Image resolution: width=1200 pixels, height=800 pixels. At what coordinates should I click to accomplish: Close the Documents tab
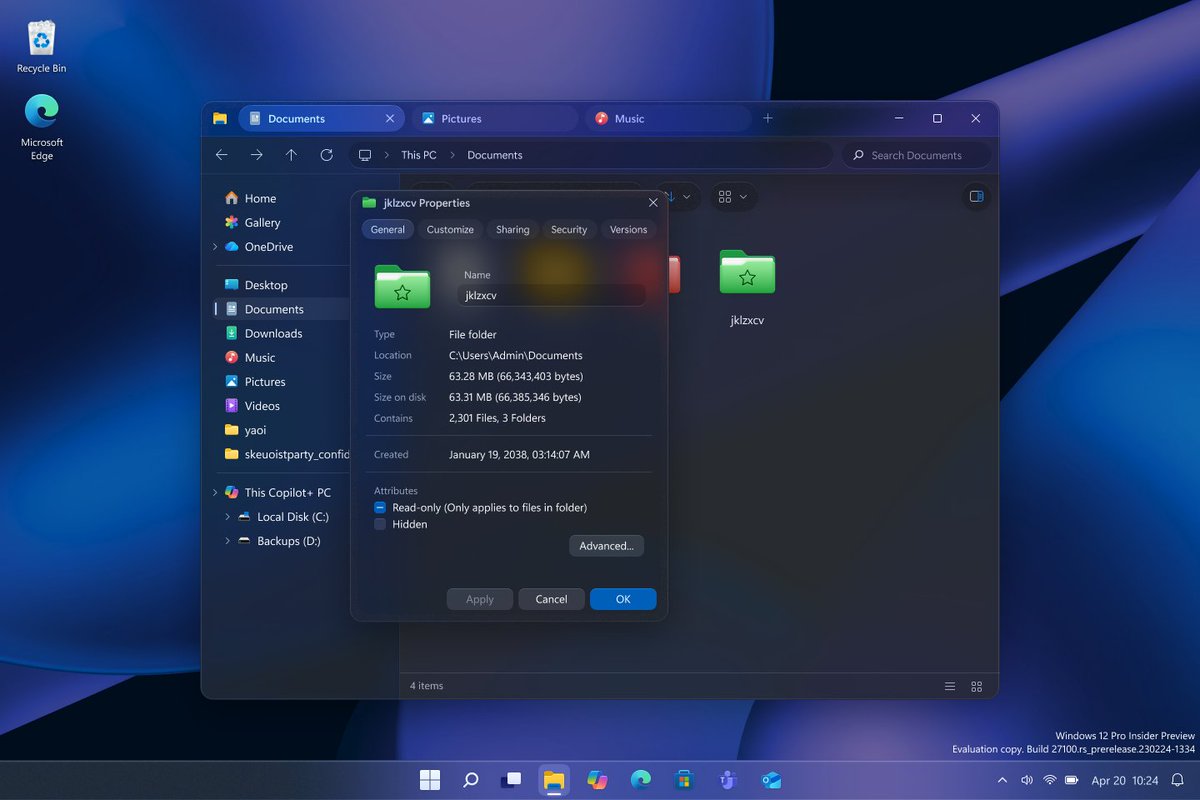point(390,118)
